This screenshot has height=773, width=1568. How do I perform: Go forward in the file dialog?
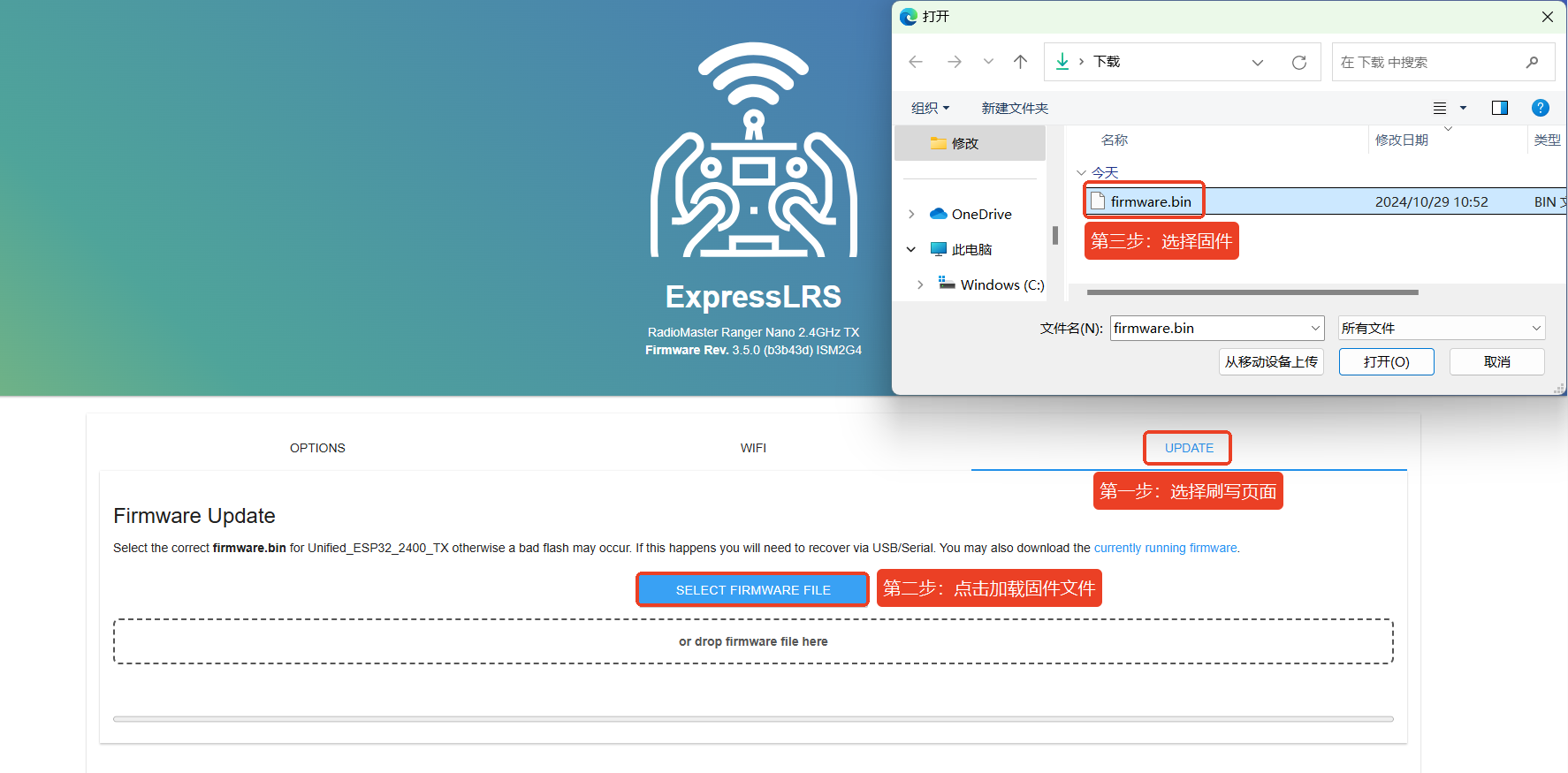tap(955, 62)
